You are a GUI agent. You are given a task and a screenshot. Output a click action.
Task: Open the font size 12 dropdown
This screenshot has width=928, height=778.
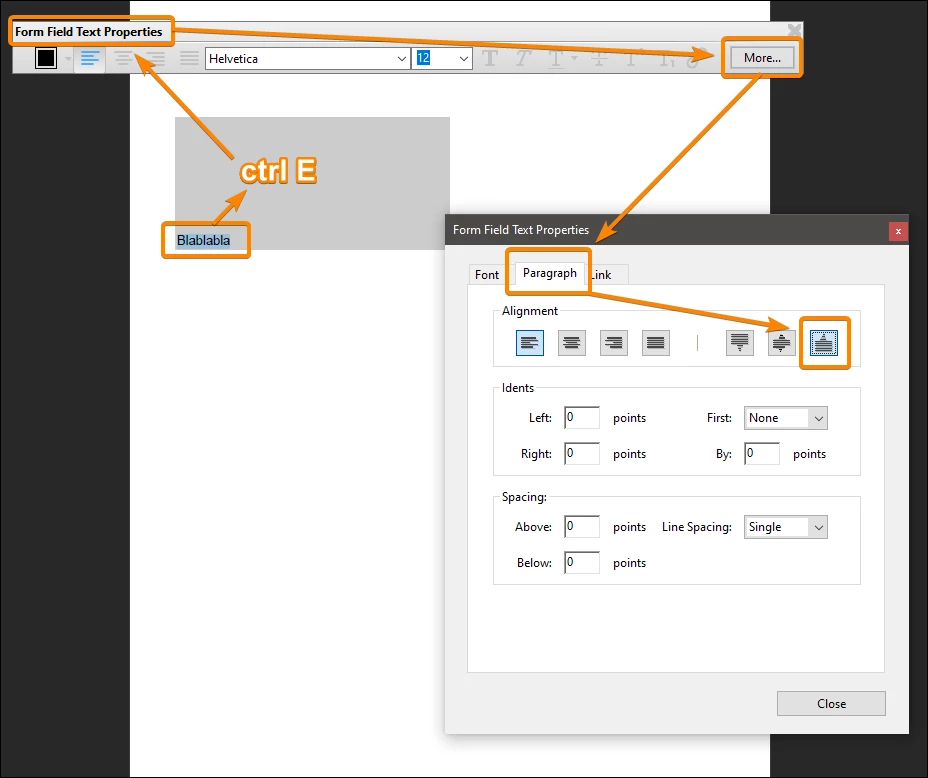442,59
